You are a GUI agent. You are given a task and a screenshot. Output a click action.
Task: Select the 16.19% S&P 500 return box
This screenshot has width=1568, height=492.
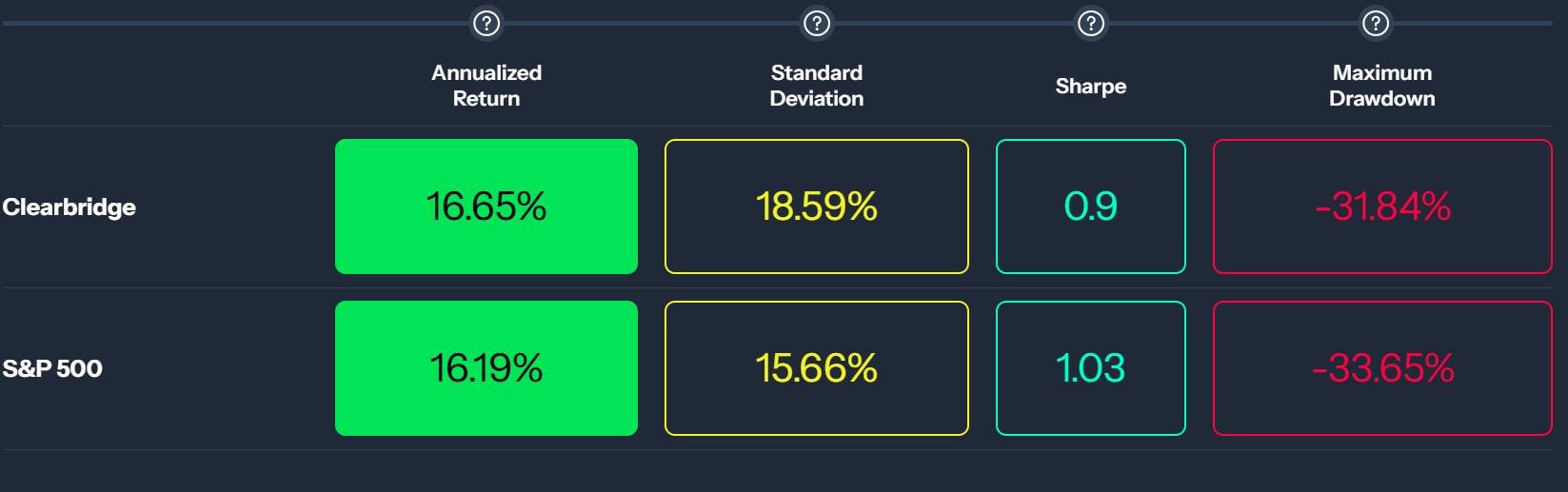coord(486,368)
